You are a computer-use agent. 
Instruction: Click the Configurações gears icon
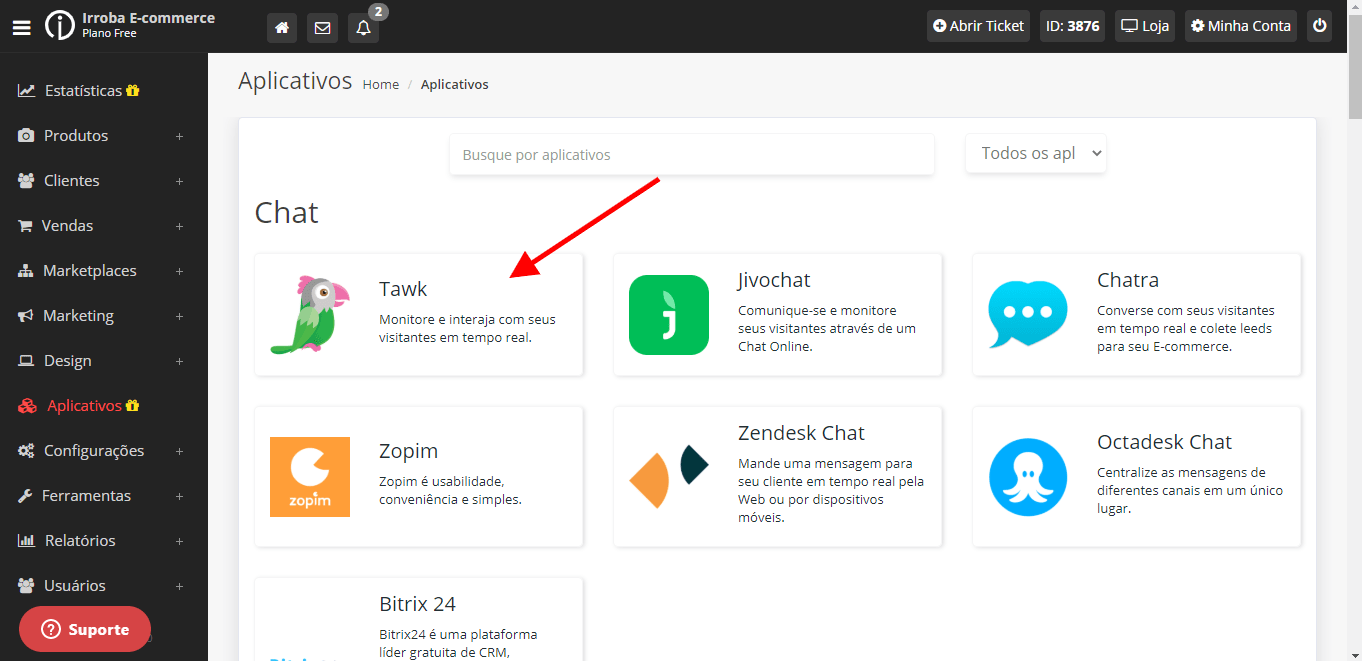point(26,451)
